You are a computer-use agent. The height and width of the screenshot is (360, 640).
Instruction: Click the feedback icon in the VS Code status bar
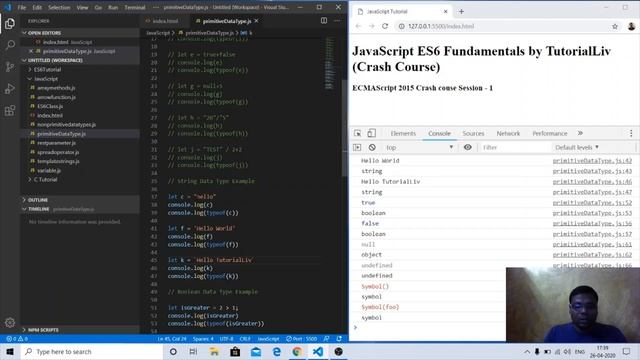tap(326, 339)
